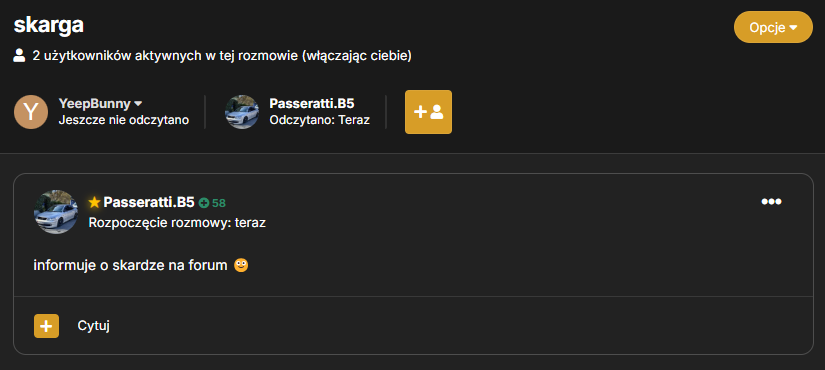This screenshot has height=370, width=825.
Task: Click the reputation score 58
Action: 219,203
